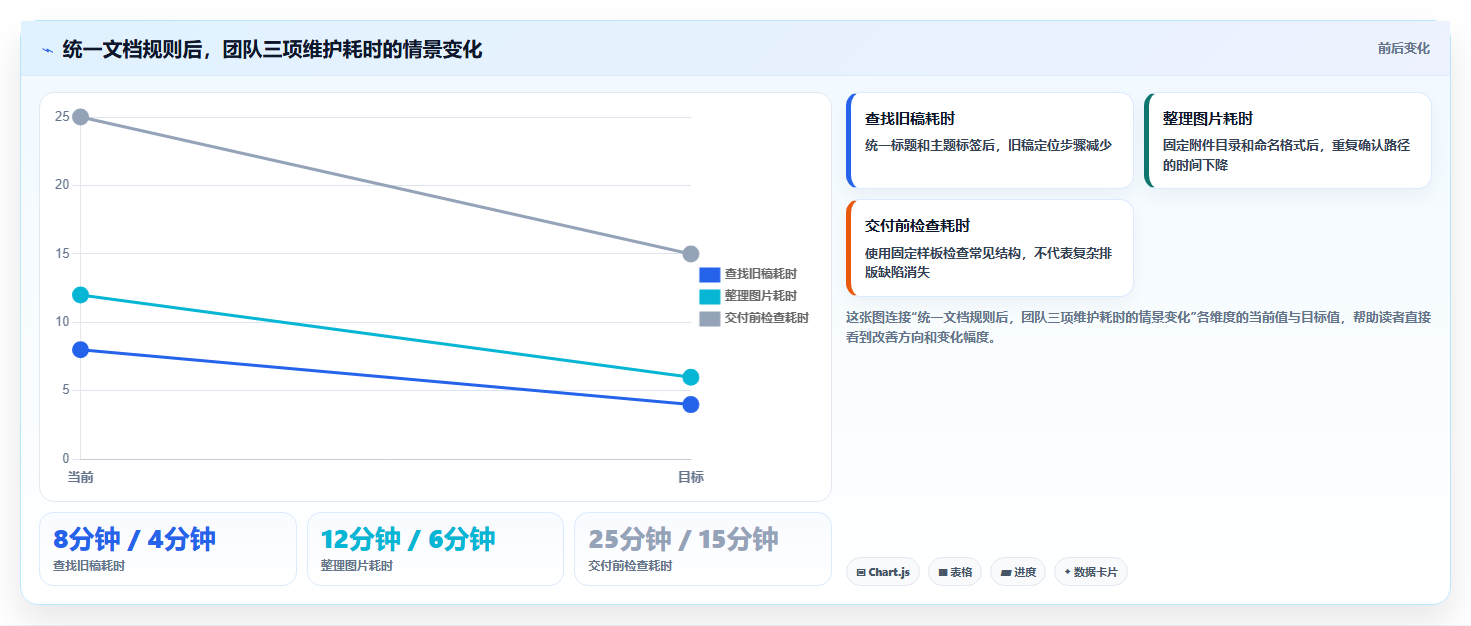The width and height of the screenshot is (1471, 626).
Task: Click the 前后变化 label in the header
Action: pyautogui.click(x=1403, y=48)
